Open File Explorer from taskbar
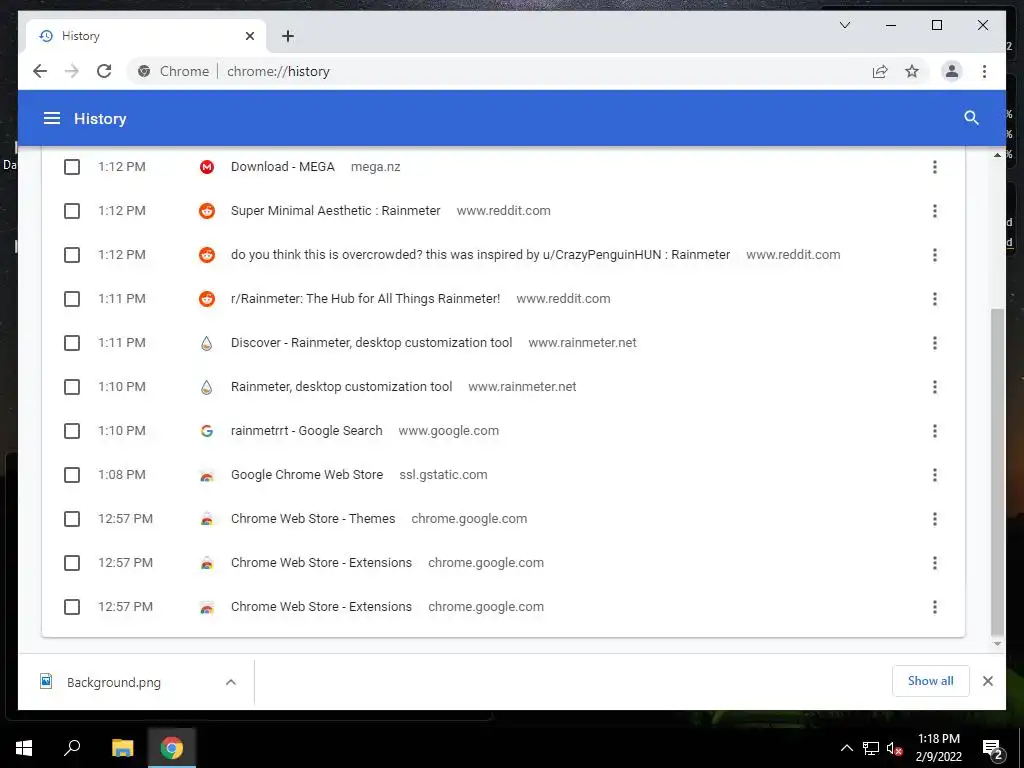 click(x=122, y=747)
